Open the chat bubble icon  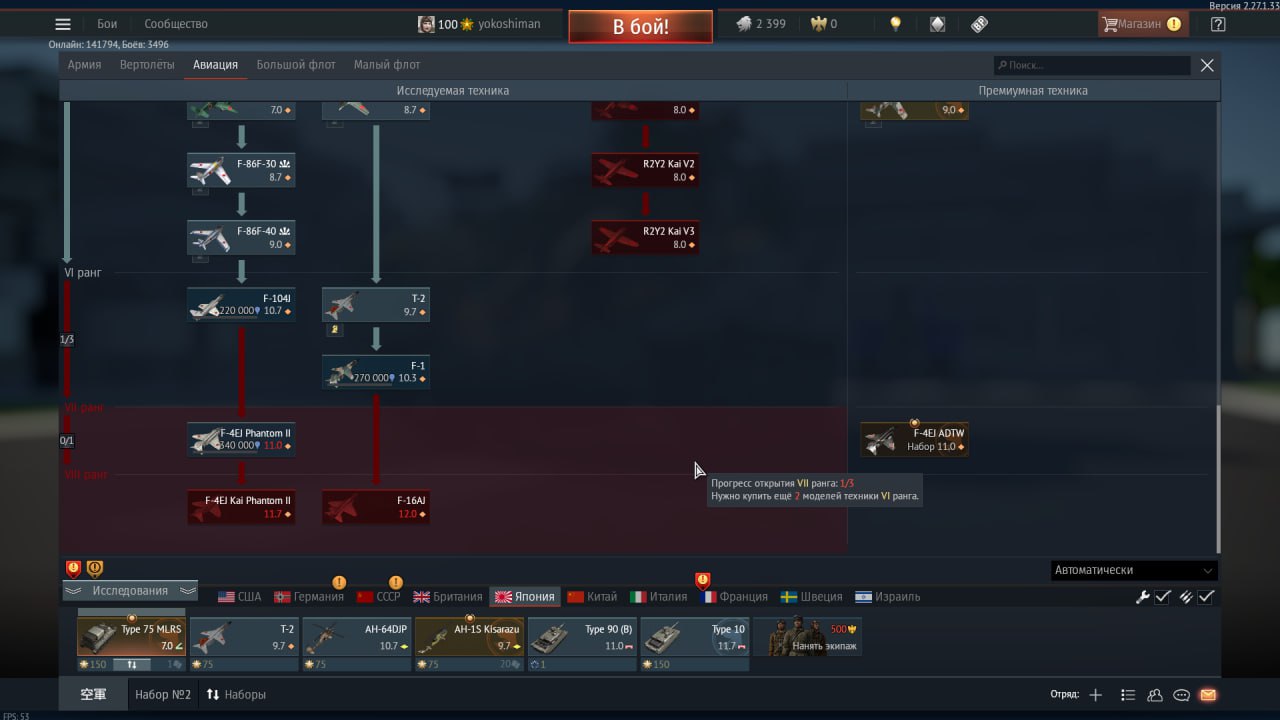[x=1181, y=695]
